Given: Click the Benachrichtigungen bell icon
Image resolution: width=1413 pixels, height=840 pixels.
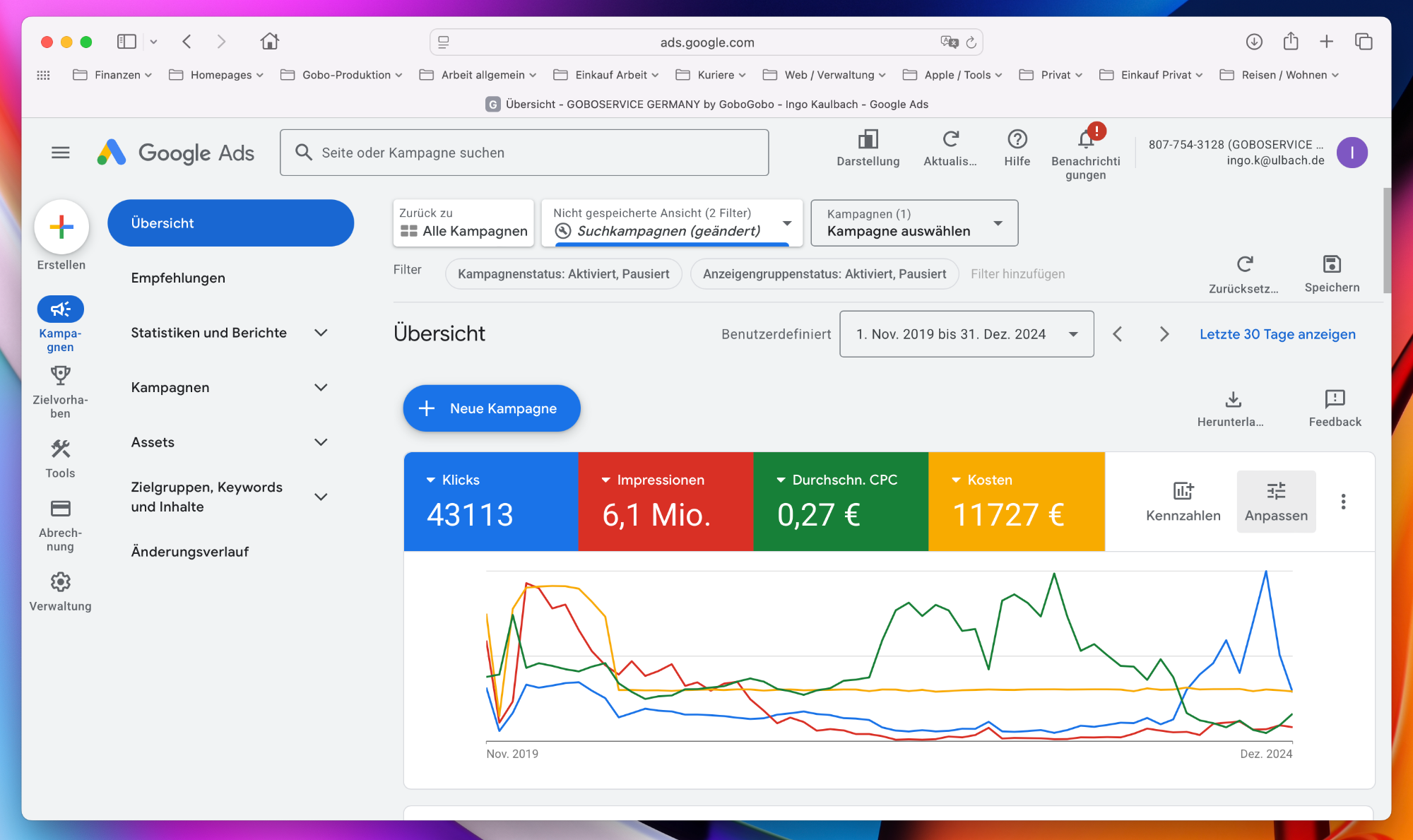Looking at the screenshot, I should click(1086, 139).
